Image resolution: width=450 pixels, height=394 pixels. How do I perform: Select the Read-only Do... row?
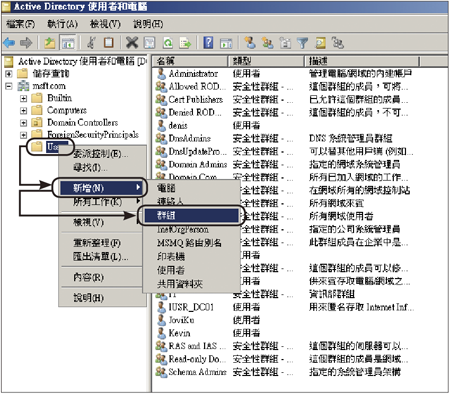tap(282, 359)
